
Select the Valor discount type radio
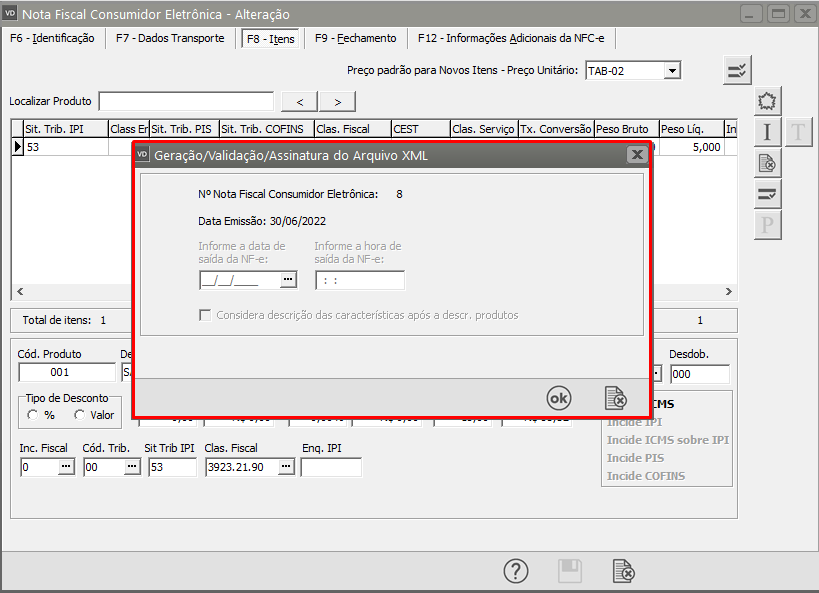(79, 415)
